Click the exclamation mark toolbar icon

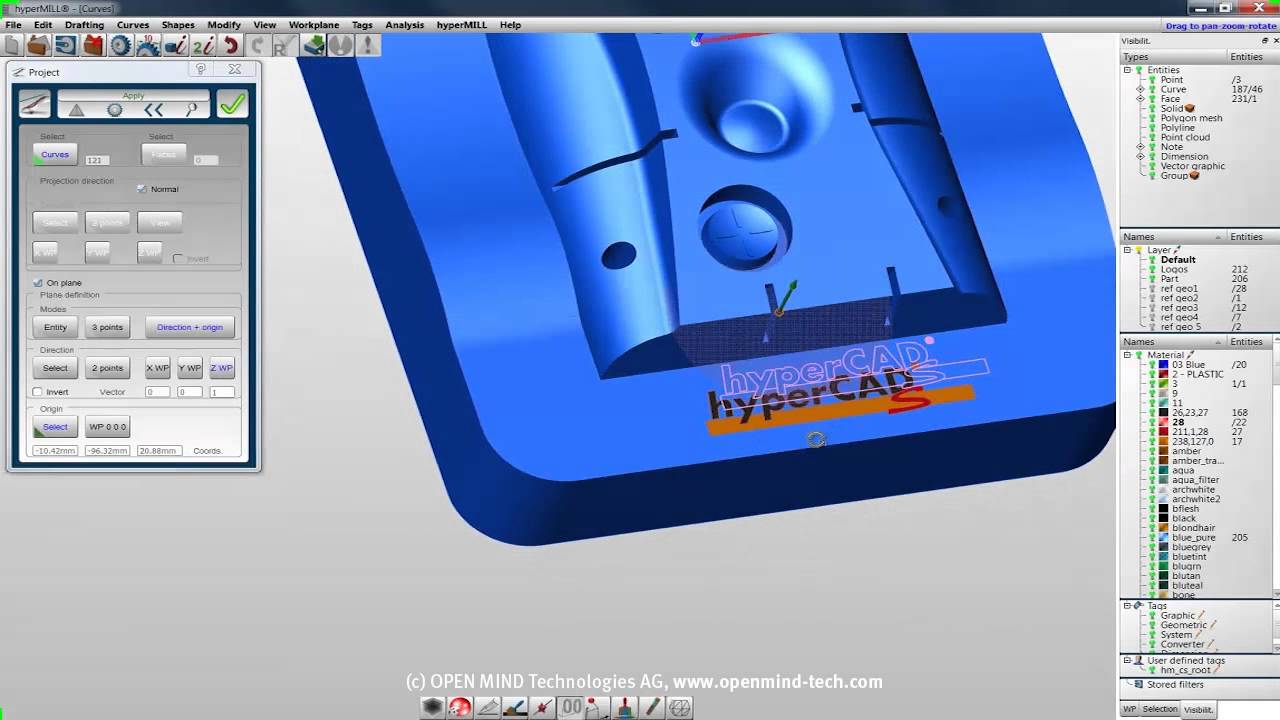click(x=368, y=45)
